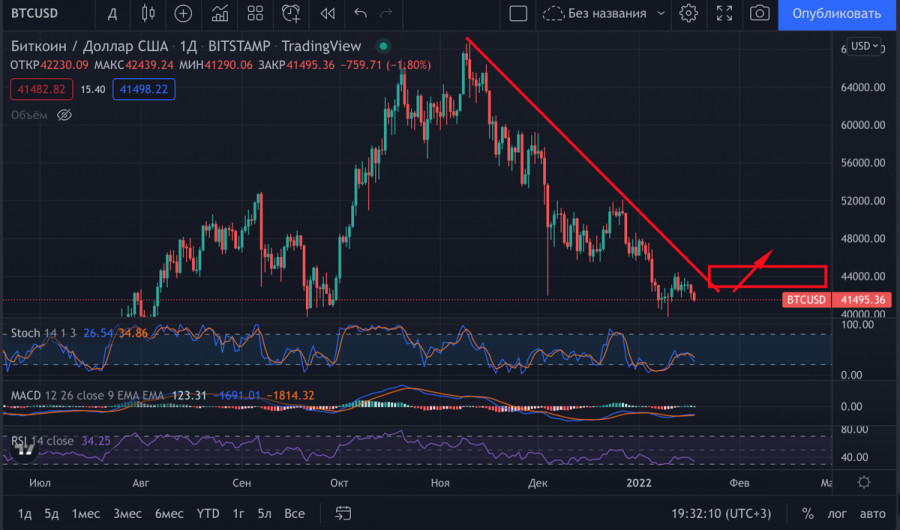This screenshot has height=530, width=900.
Task: Click the 64000.00 price axis label
Action: 863,87
